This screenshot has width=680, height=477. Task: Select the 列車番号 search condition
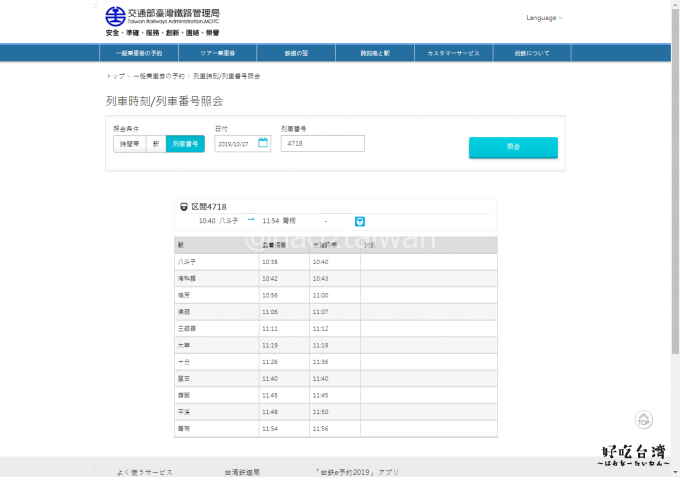click(185, 144)
